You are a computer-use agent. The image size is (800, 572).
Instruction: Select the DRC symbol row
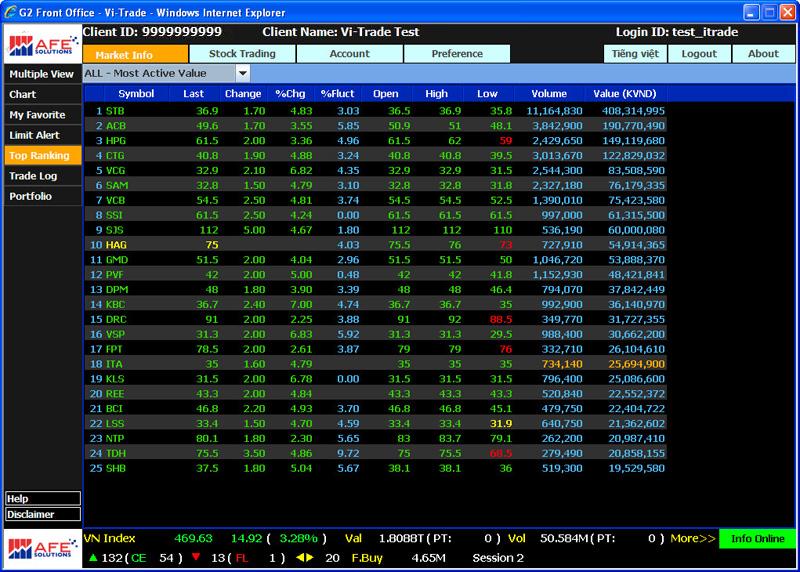(375, 319)
